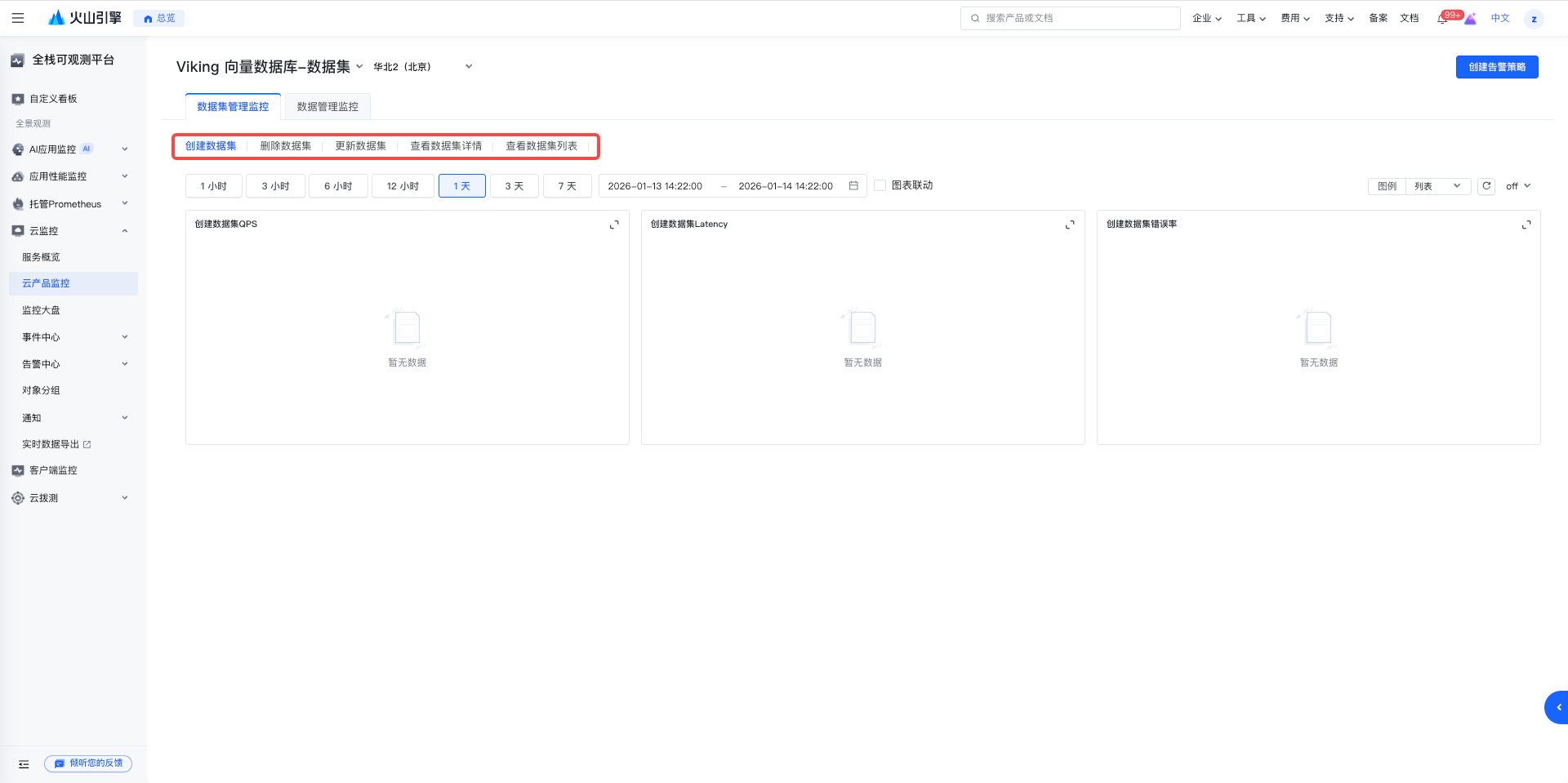Select the 1 小时 time range
Image resolution: width=1568 pixels, height=783 pixels.
[x=213, y=186]
